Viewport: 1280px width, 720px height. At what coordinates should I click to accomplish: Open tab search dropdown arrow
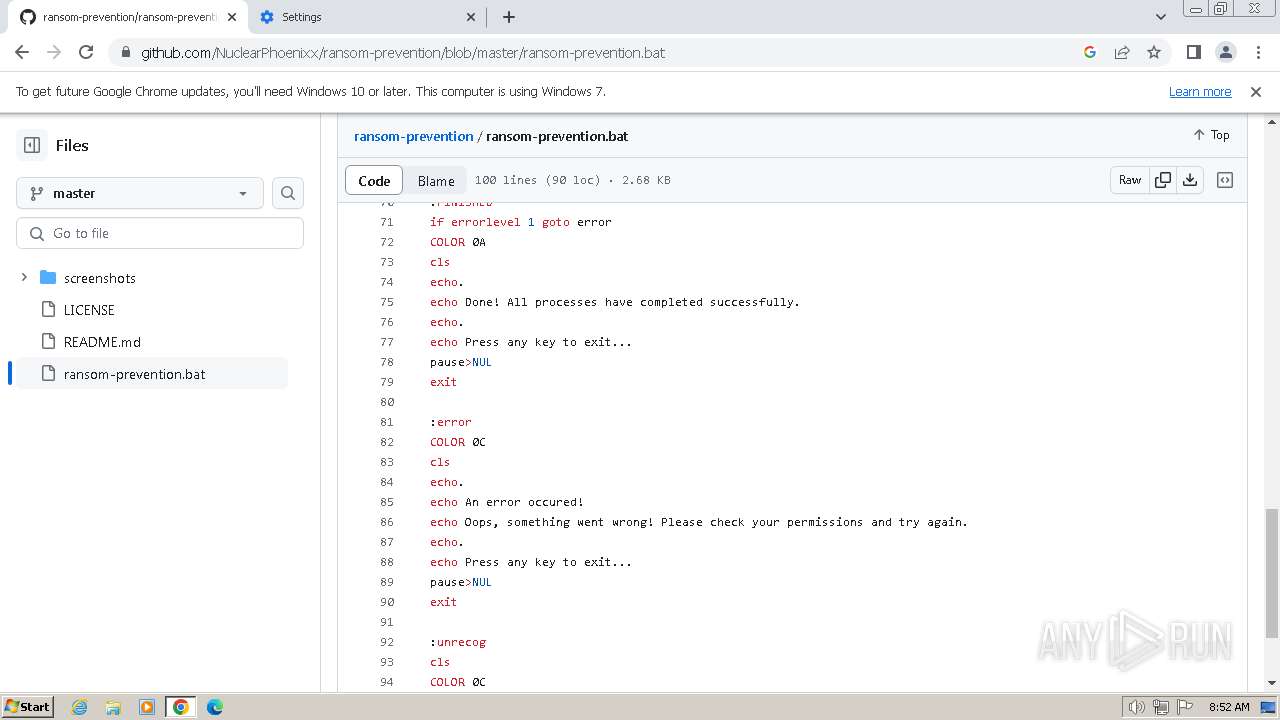[1161, 17]
